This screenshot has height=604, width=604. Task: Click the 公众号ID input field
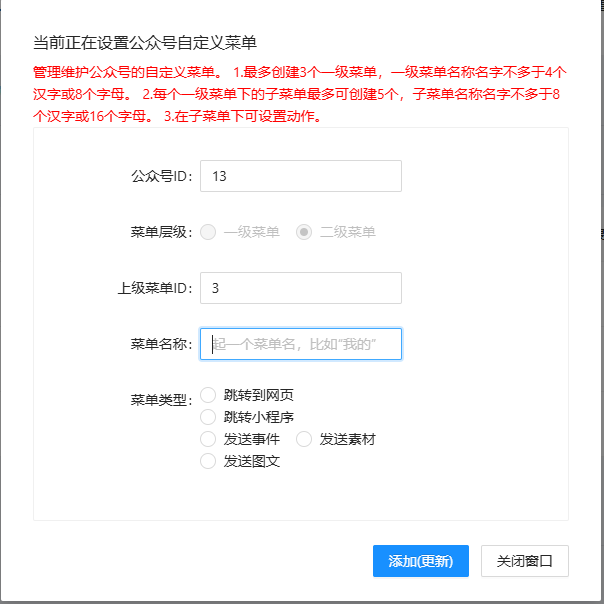pyautogui.click(x=300, y=176)
